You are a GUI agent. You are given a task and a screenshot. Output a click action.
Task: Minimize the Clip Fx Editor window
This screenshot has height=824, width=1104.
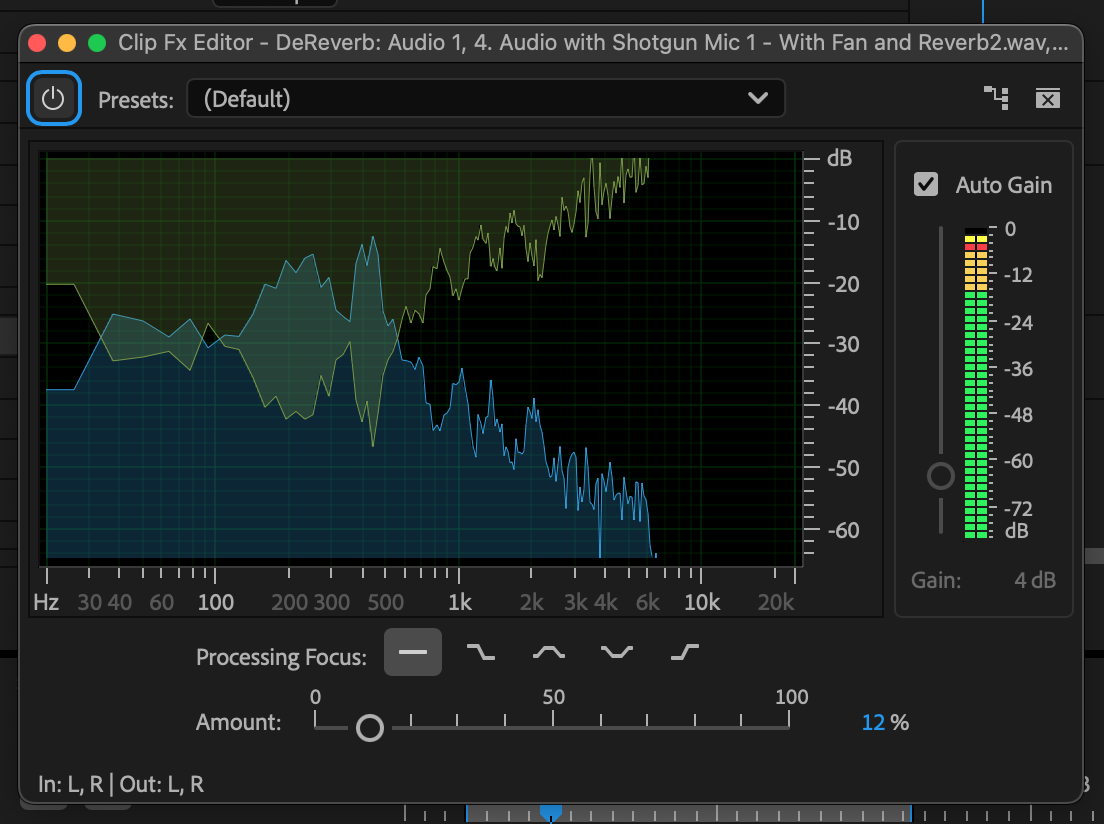point(67,43)
